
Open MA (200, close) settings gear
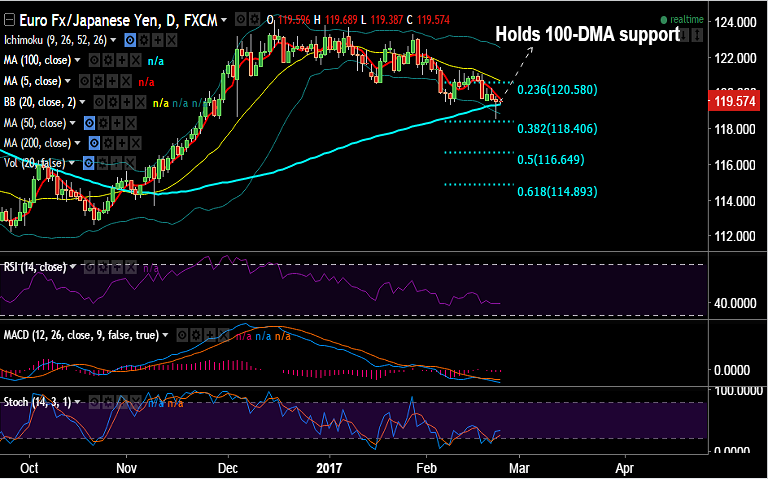(x=108, y=143)
